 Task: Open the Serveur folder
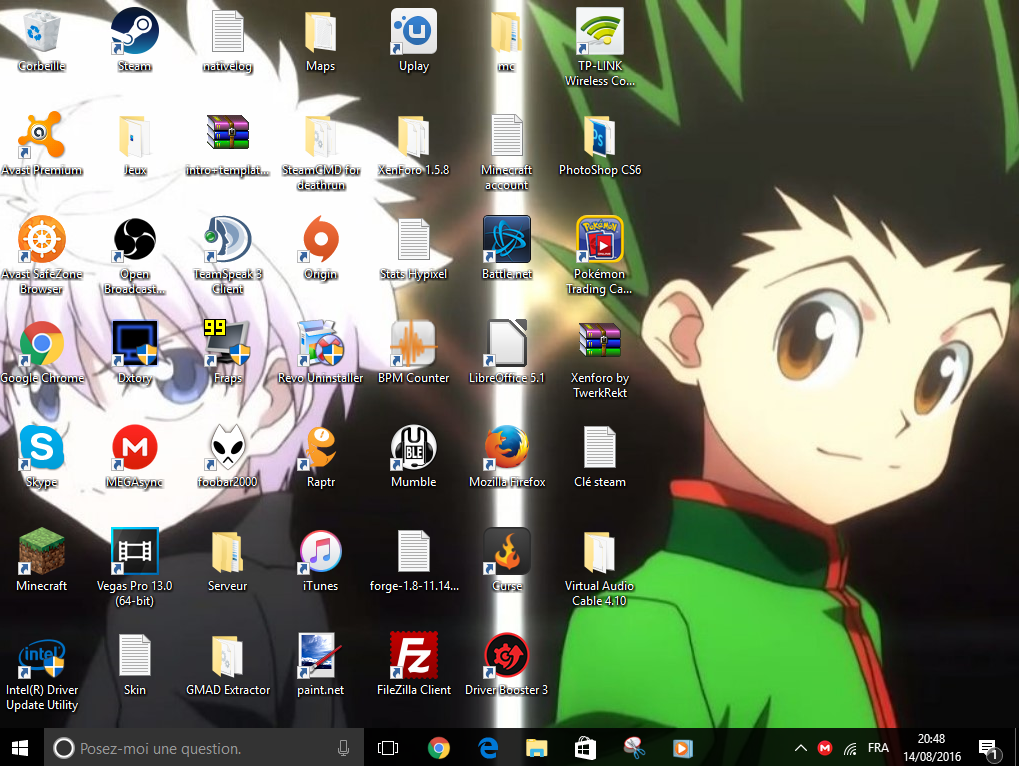(227, 551)
